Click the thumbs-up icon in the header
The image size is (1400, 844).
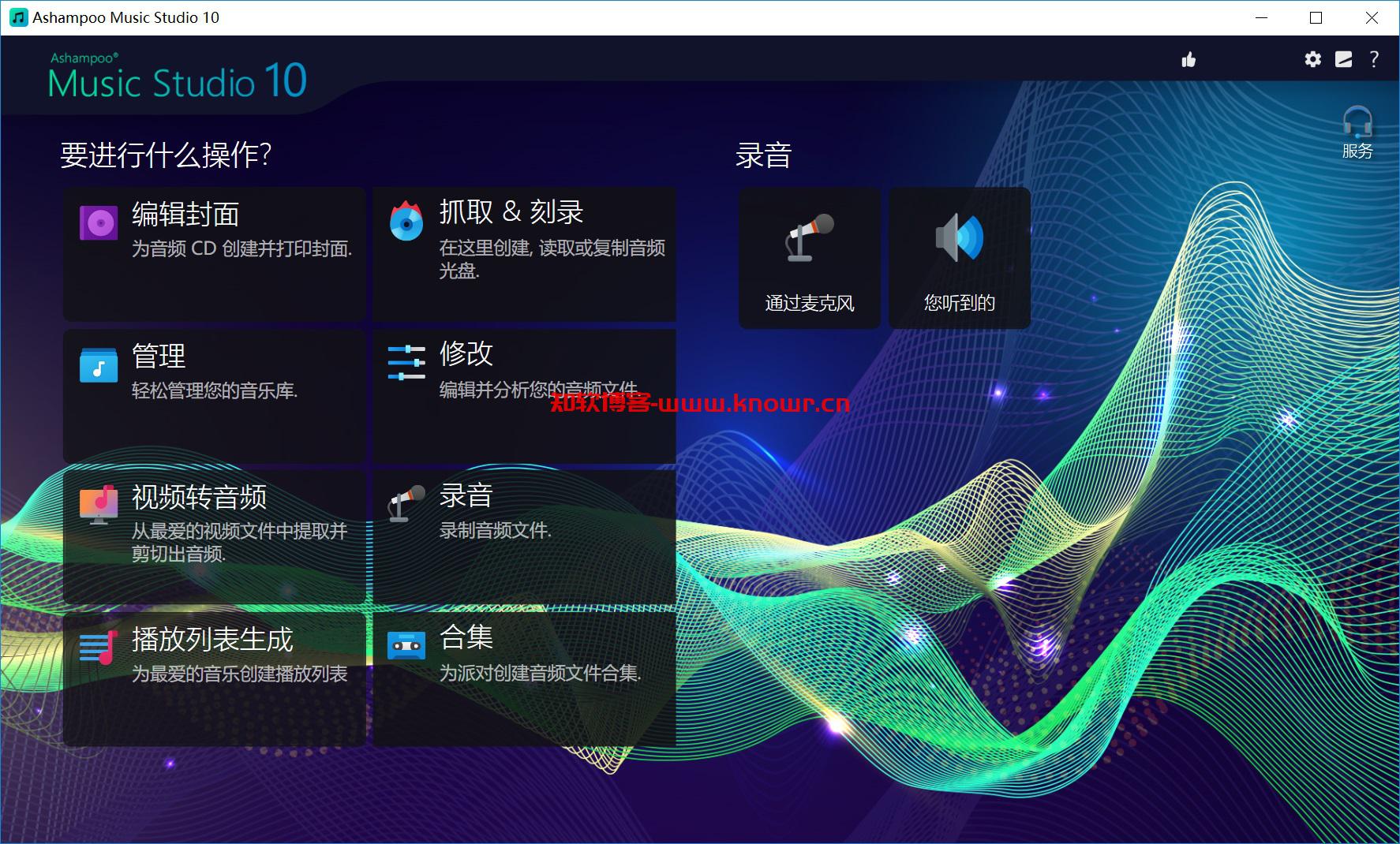pos(1189,60)
